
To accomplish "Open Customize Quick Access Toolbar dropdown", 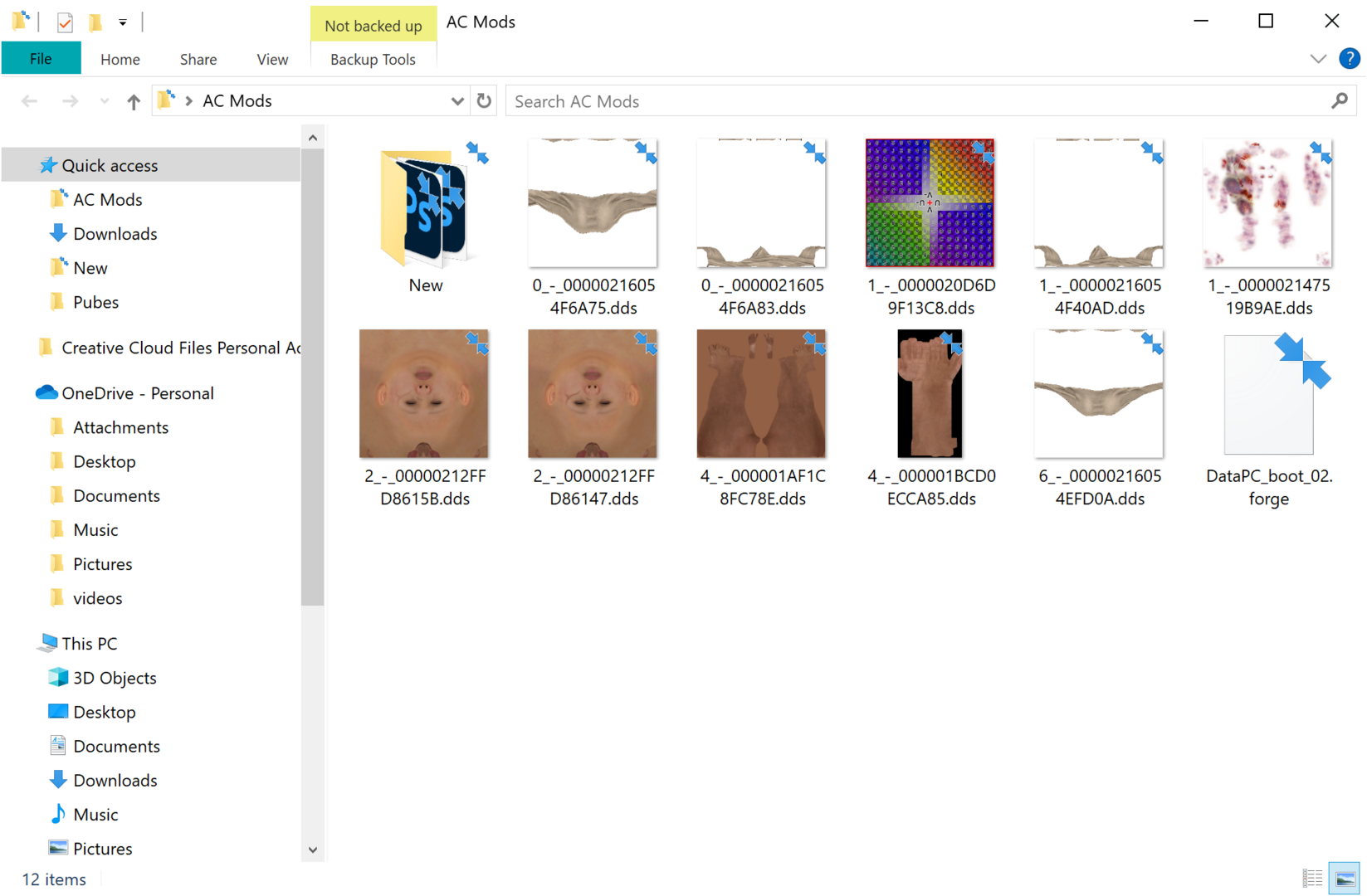I will coord(123,22).
